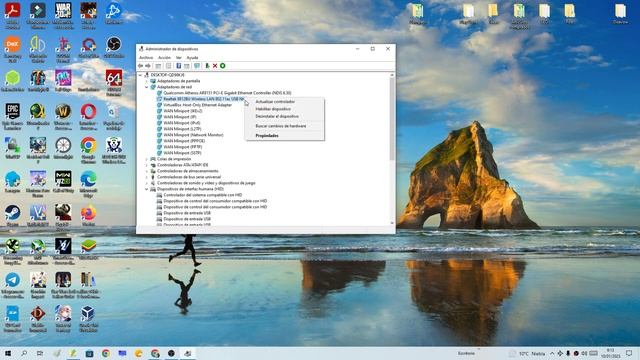Open the Ayuda menu
The width and height of the screenshot is (640, 360).
pyautogui.click(x=192, y=58)
